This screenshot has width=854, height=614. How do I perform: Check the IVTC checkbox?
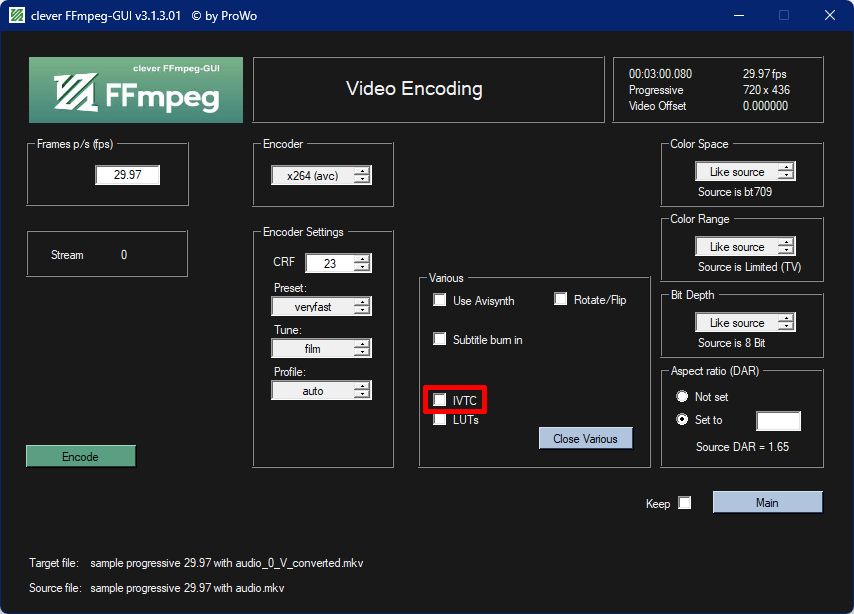click(x=440, y=400)
